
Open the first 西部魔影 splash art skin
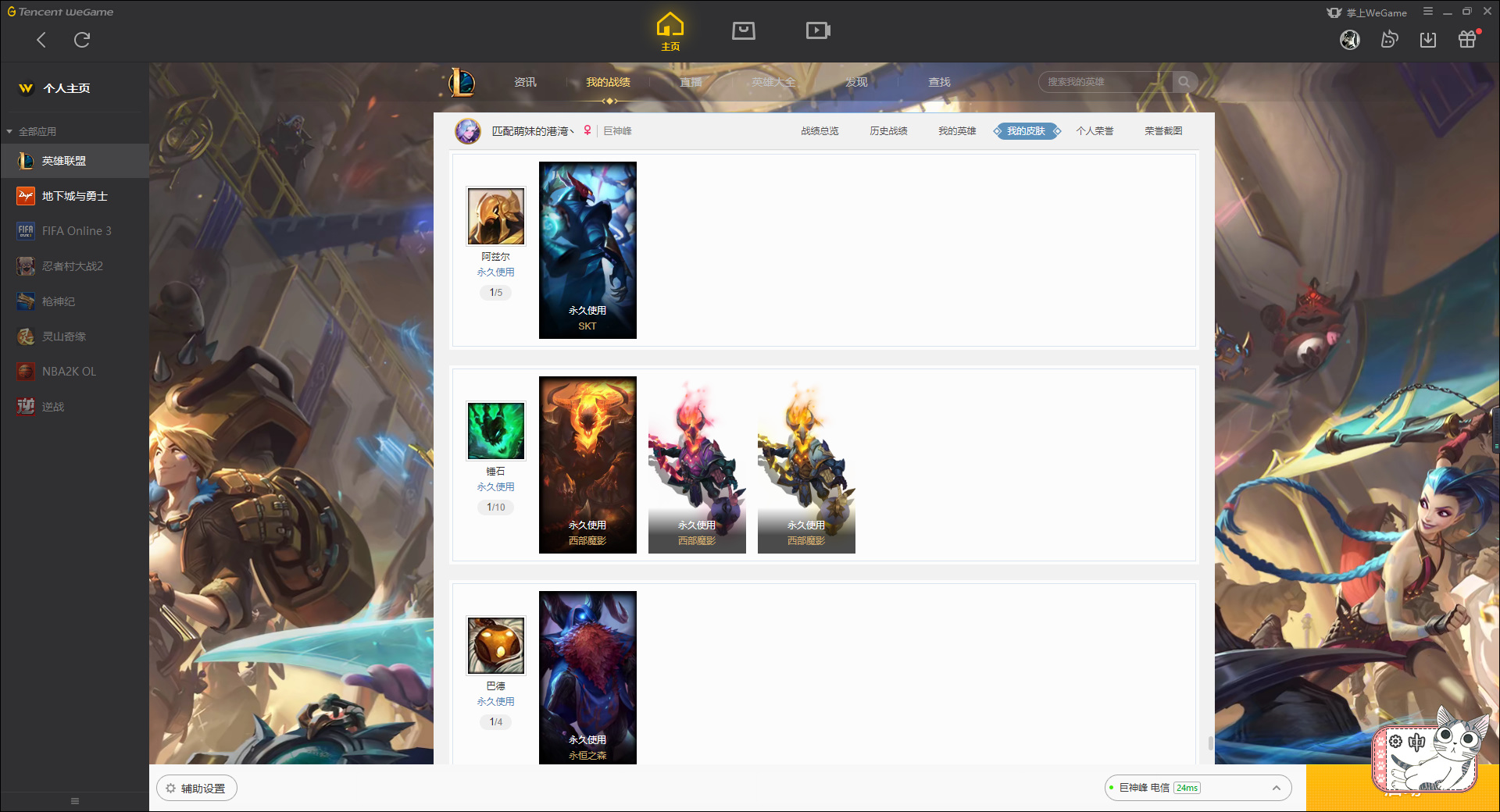tap(587, 465)
